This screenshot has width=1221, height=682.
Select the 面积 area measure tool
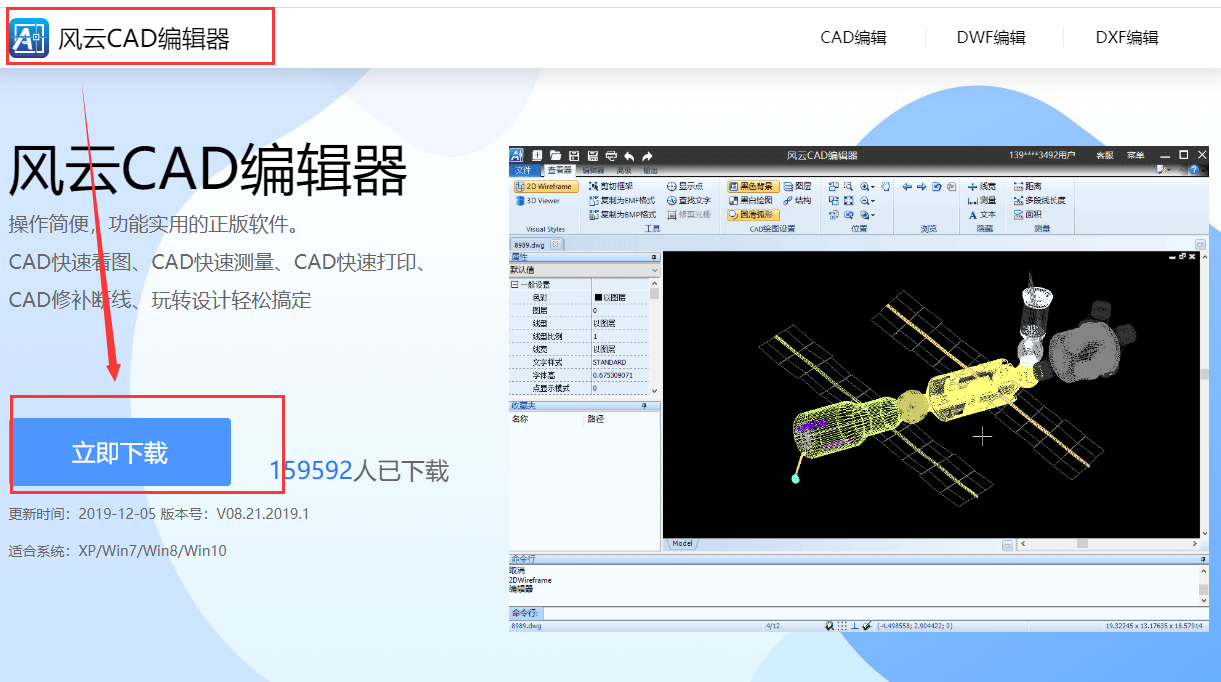(1027, 214)
